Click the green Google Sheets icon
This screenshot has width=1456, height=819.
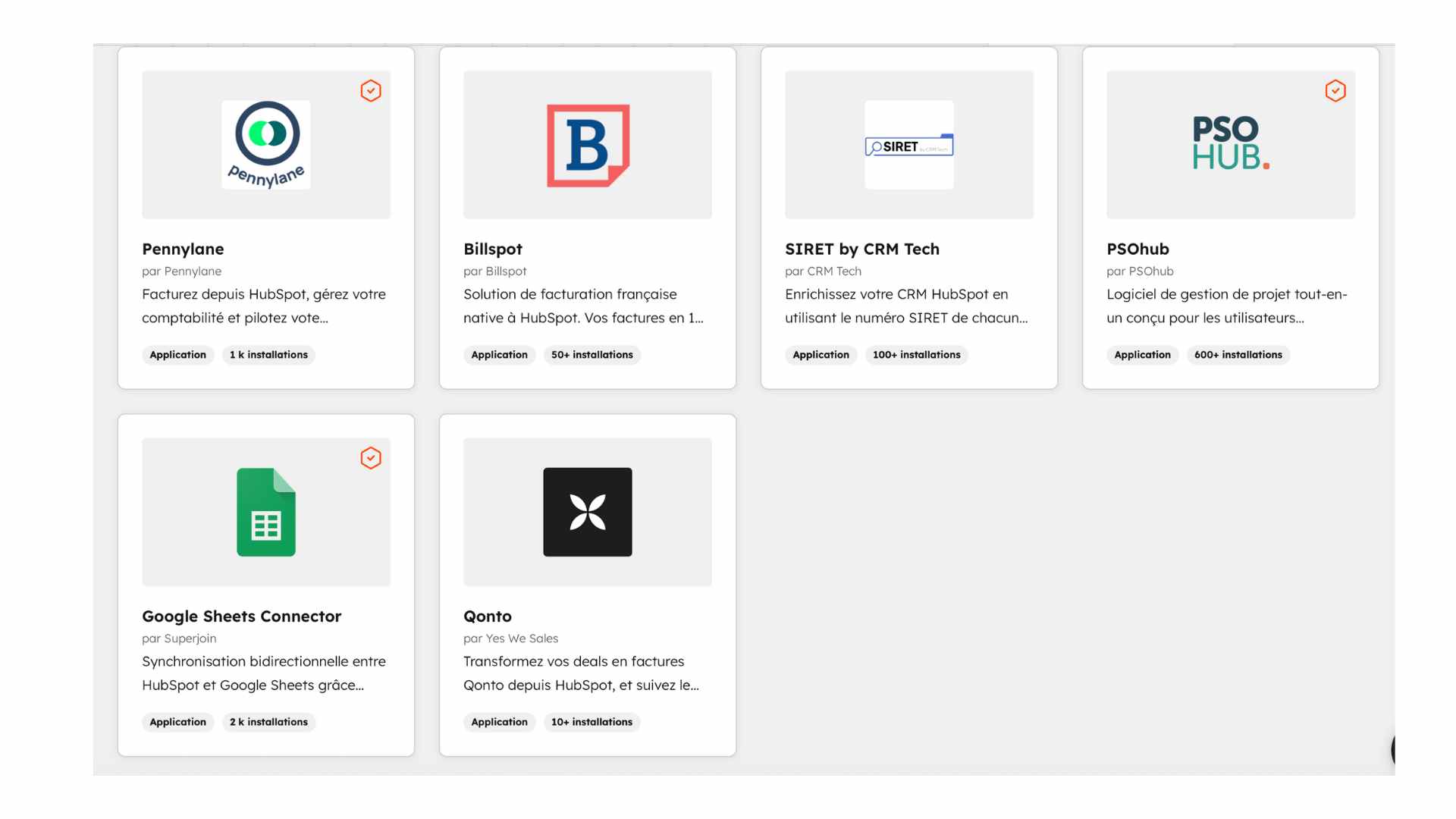(266, 512)
